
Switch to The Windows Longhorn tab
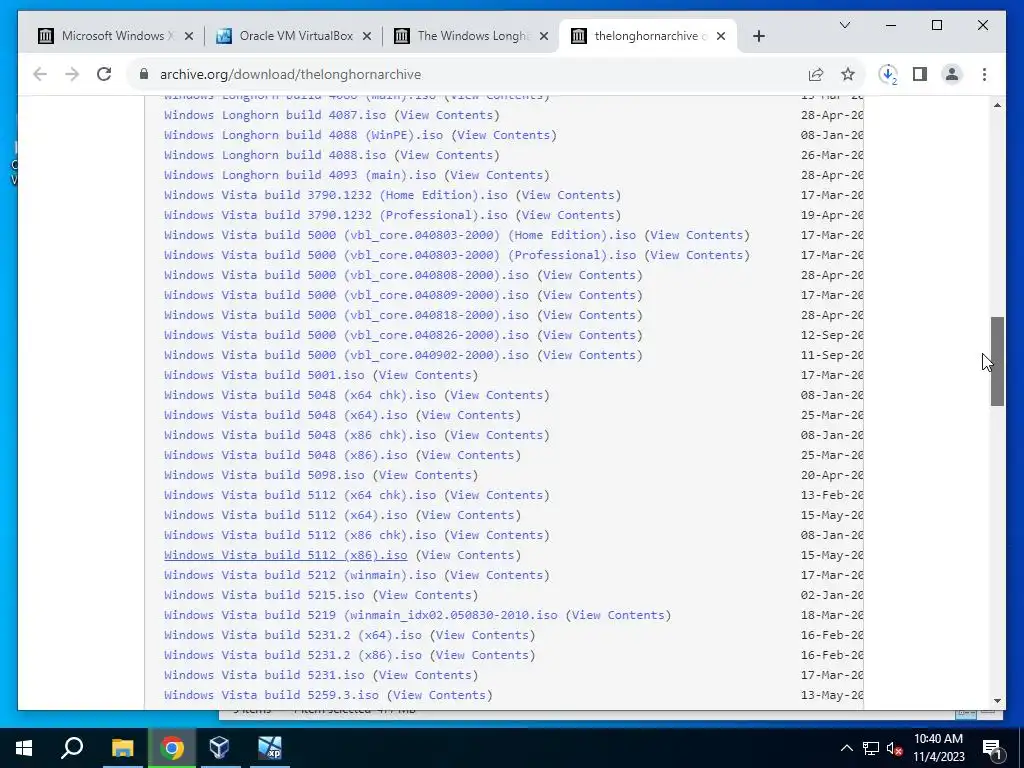point(470,36)
